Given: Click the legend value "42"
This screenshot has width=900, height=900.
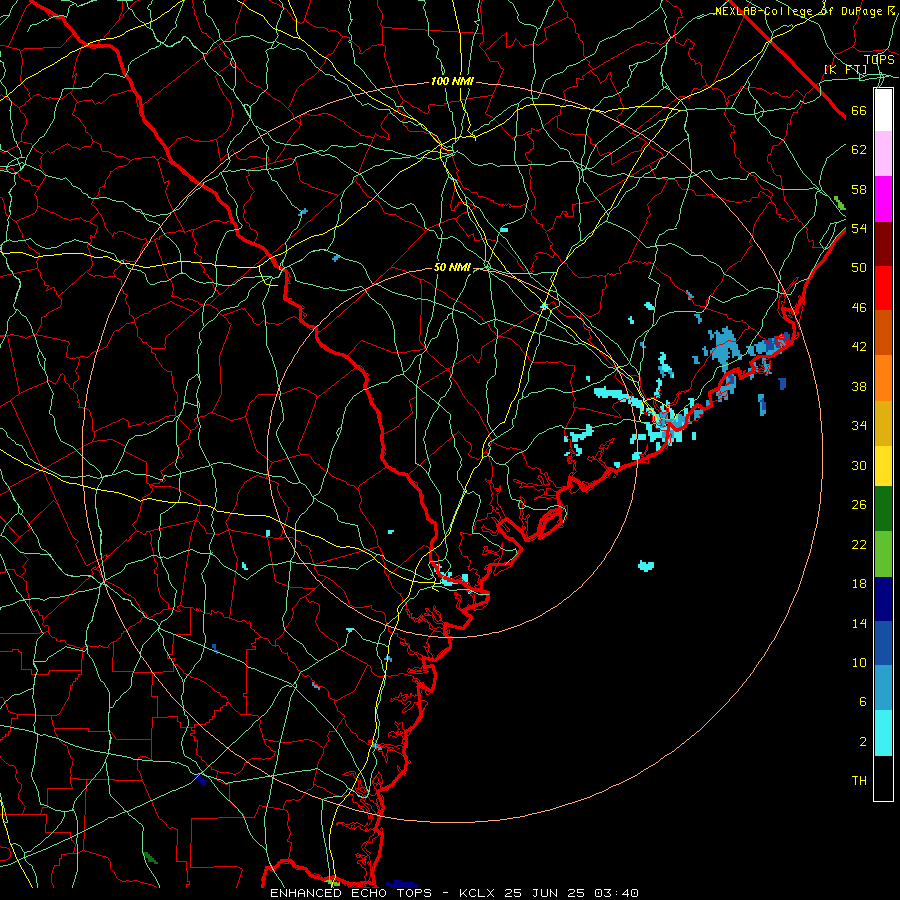Looking at the screenshot, I should [859, 347].
